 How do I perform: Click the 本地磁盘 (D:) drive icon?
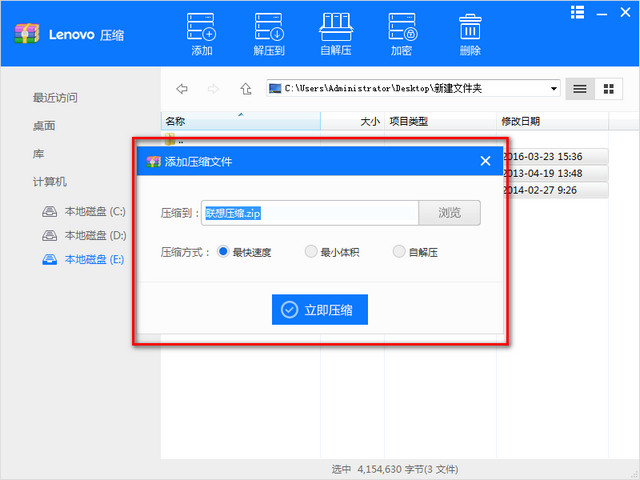(x=50, y=236)
